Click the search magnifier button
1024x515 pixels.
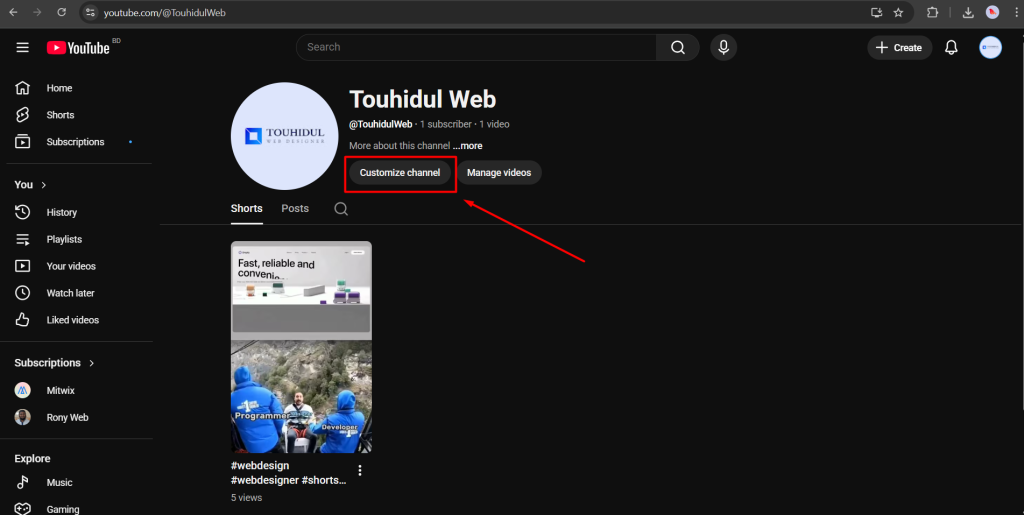(678, 48)
